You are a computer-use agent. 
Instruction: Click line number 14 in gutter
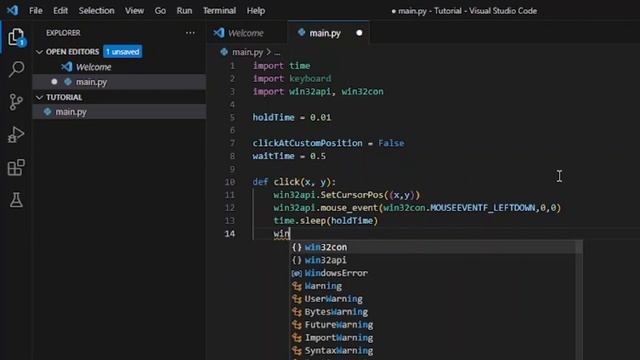click(x=230, y=234)
